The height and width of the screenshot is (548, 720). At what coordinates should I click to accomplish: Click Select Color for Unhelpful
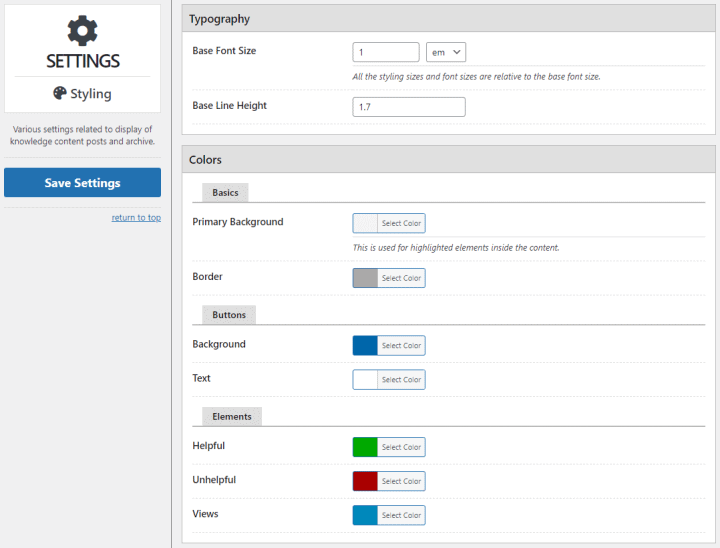(401, 481)
